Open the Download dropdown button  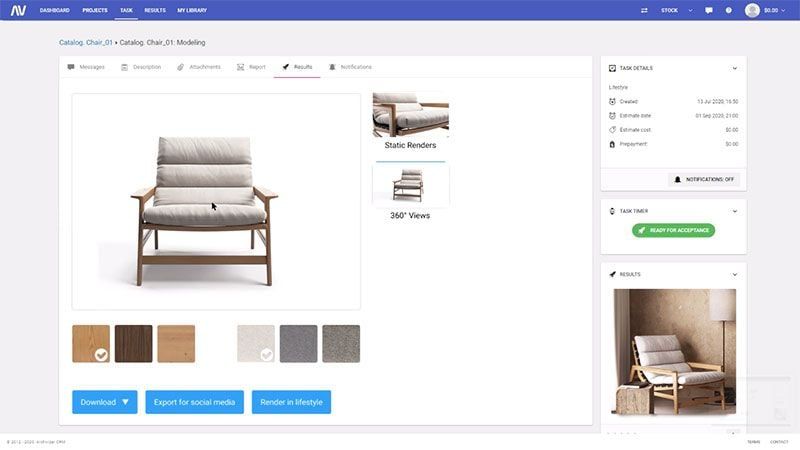105,402
